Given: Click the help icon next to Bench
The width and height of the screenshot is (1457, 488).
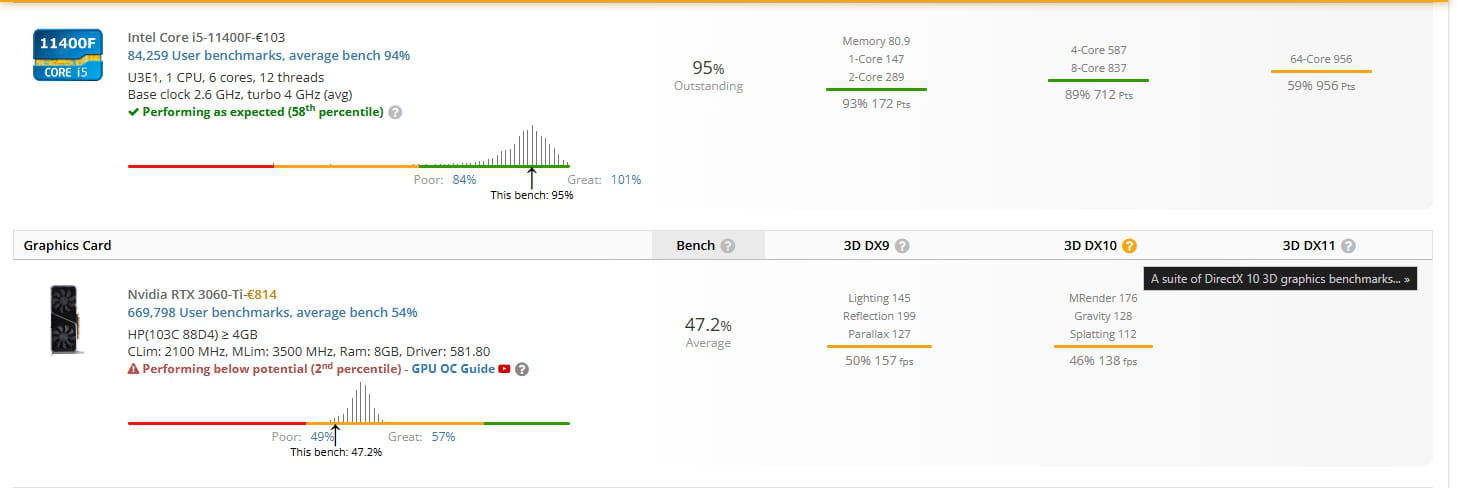Looking at the screenshot, I should pos(728,246).
